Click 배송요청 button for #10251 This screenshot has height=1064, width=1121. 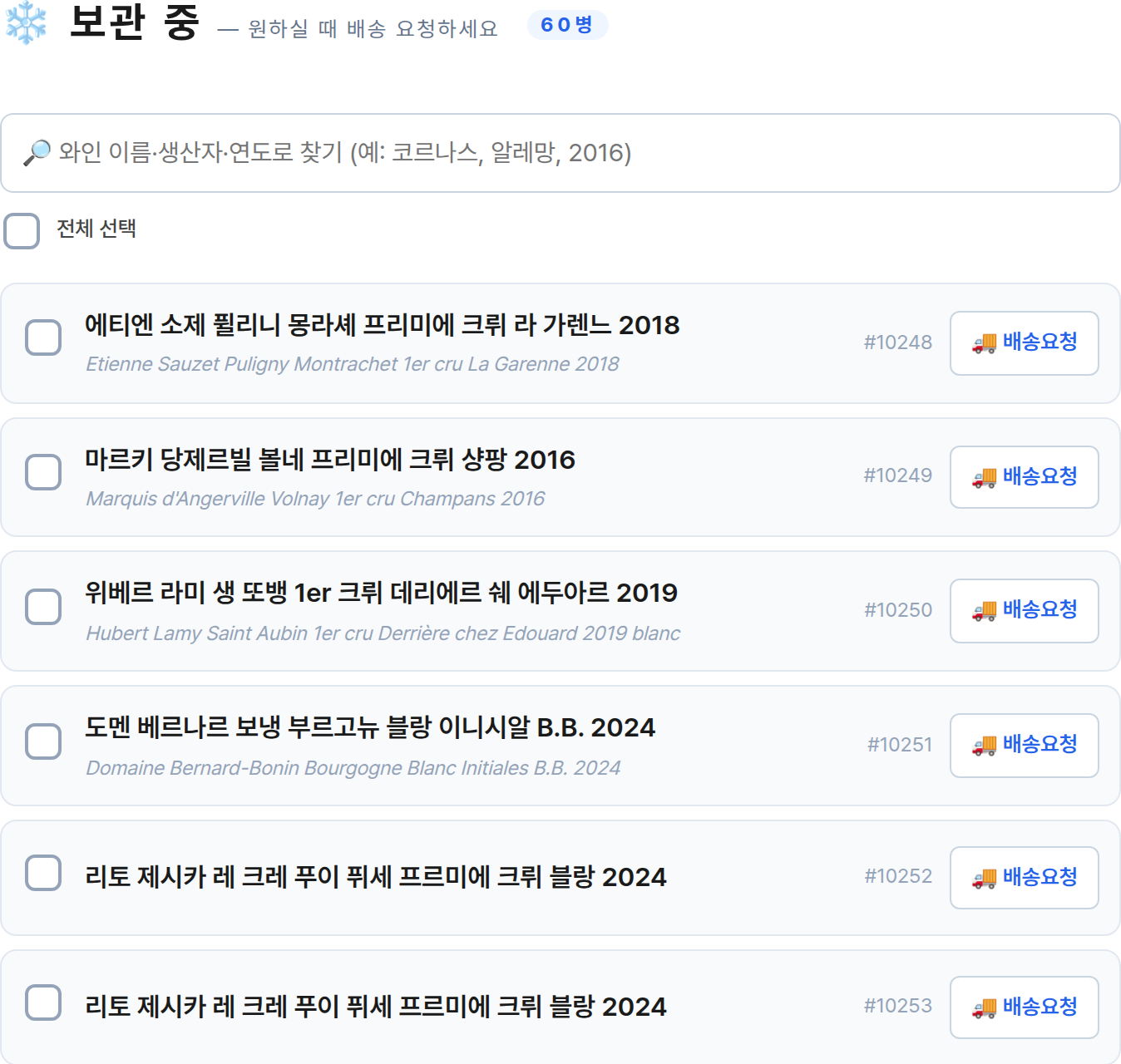[1025, 745]
